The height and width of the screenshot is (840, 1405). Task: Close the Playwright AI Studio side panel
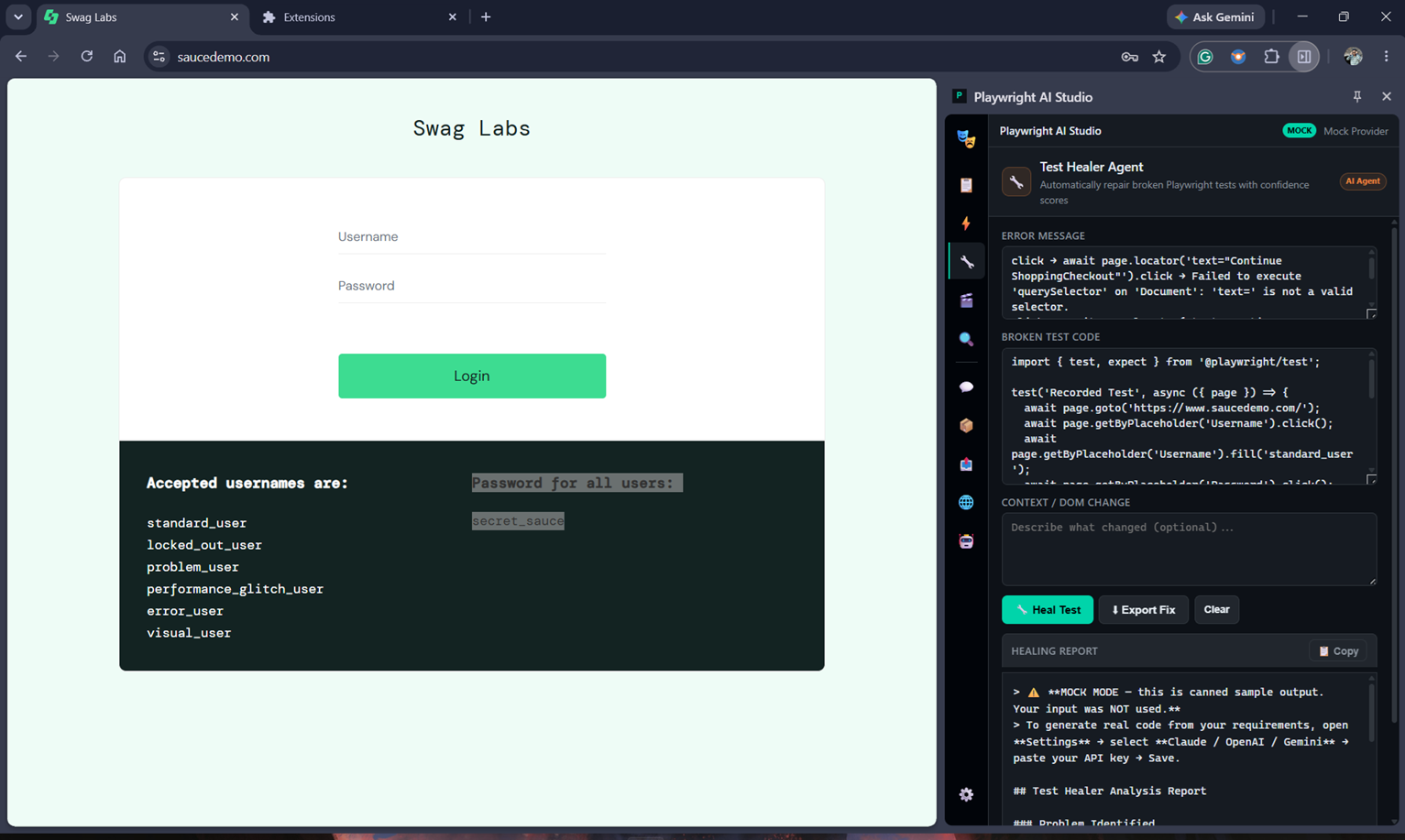click(x=1386, y=96)
